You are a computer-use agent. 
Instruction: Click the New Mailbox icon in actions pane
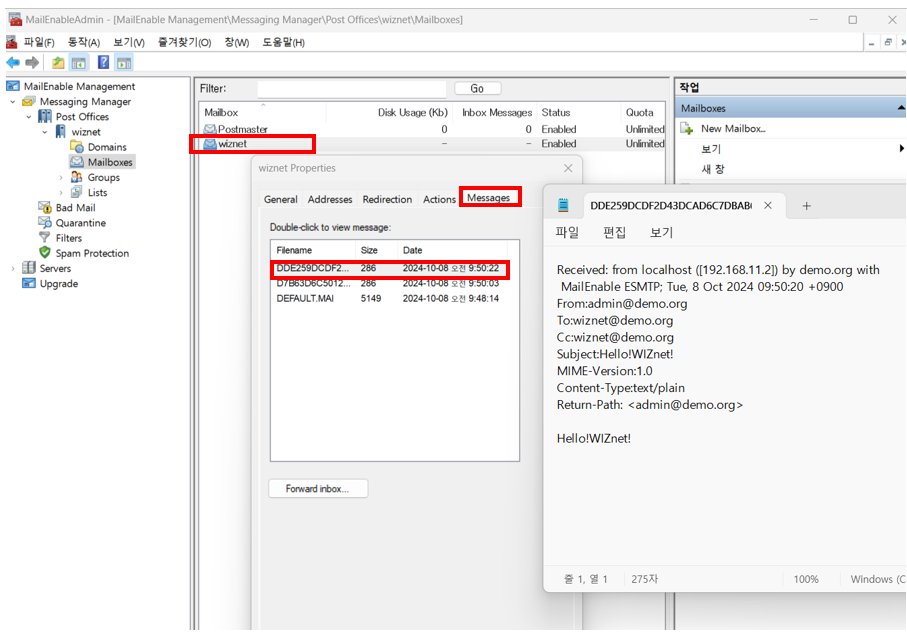coord(687,128)
